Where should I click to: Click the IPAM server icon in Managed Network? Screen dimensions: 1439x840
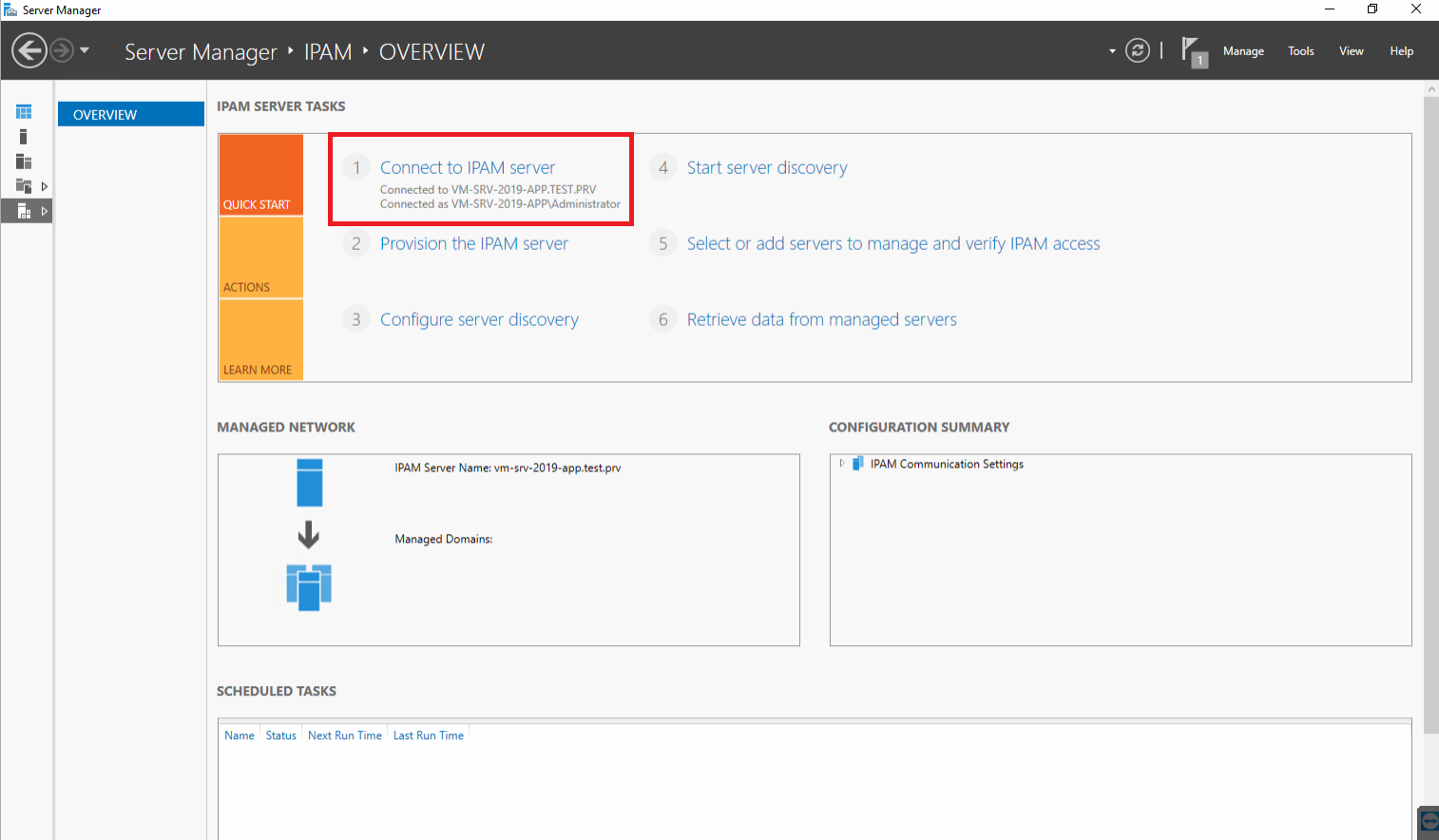pyautogui.click(x=310, y=483)
